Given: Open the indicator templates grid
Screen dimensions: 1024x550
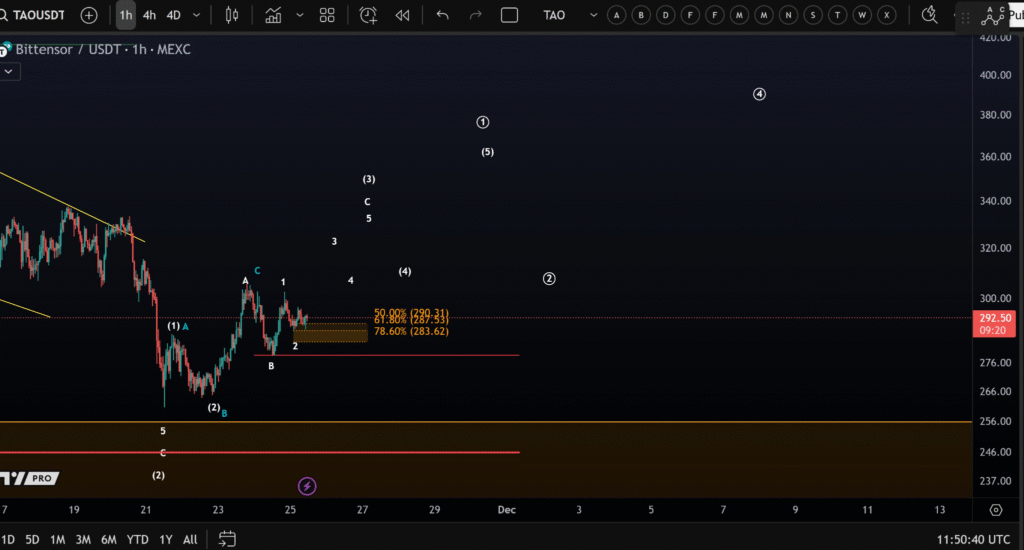Looking at the screenshot, I should point(327,15).
